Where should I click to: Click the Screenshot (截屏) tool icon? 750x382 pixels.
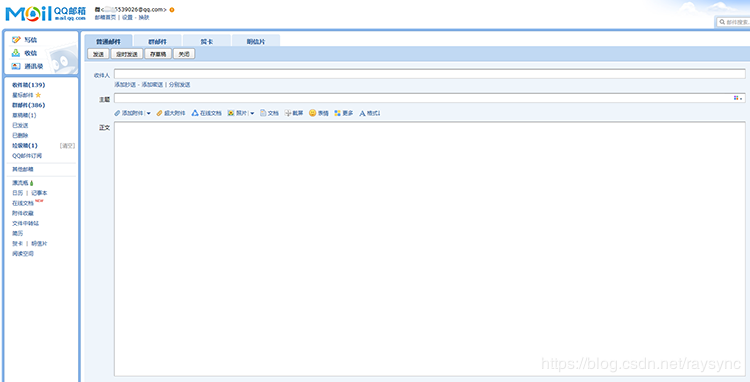[288, 113]
